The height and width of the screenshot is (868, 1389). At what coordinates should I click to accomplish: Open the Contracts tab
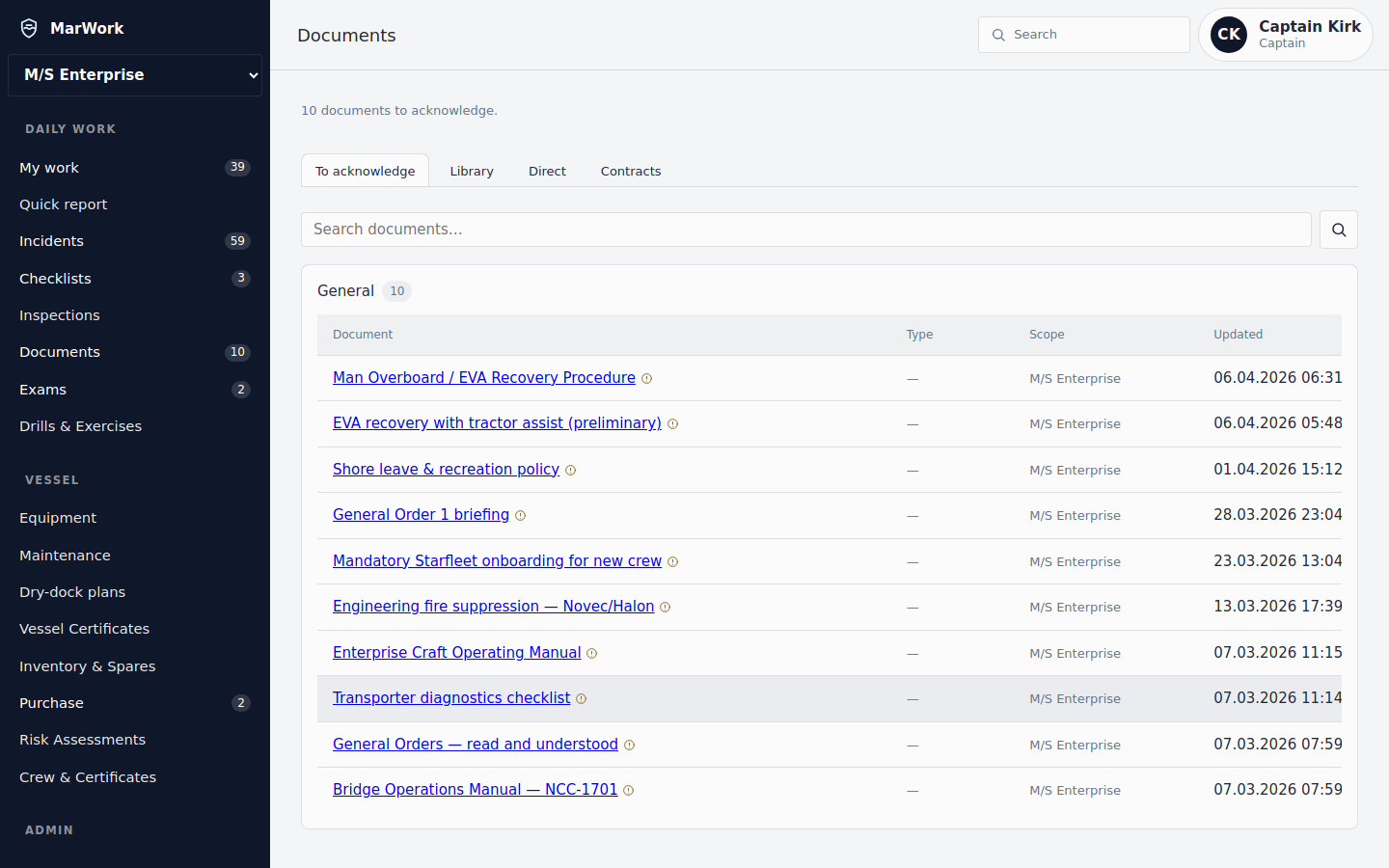click(x=631, y=171)
